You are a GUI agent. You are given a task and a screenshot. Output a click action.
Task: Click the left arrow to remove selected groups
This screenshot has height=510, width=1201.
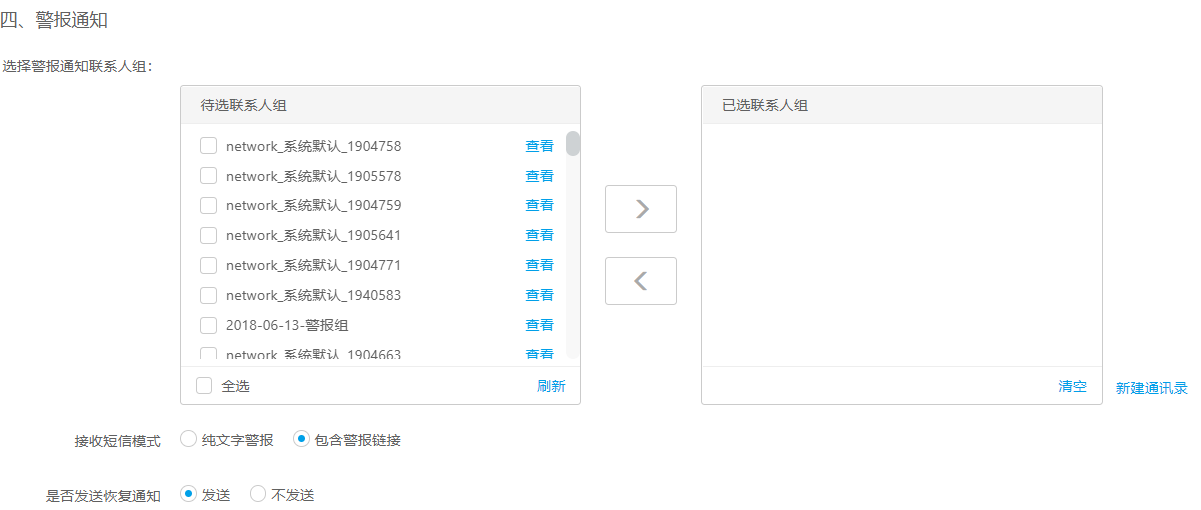click(641, 281)
